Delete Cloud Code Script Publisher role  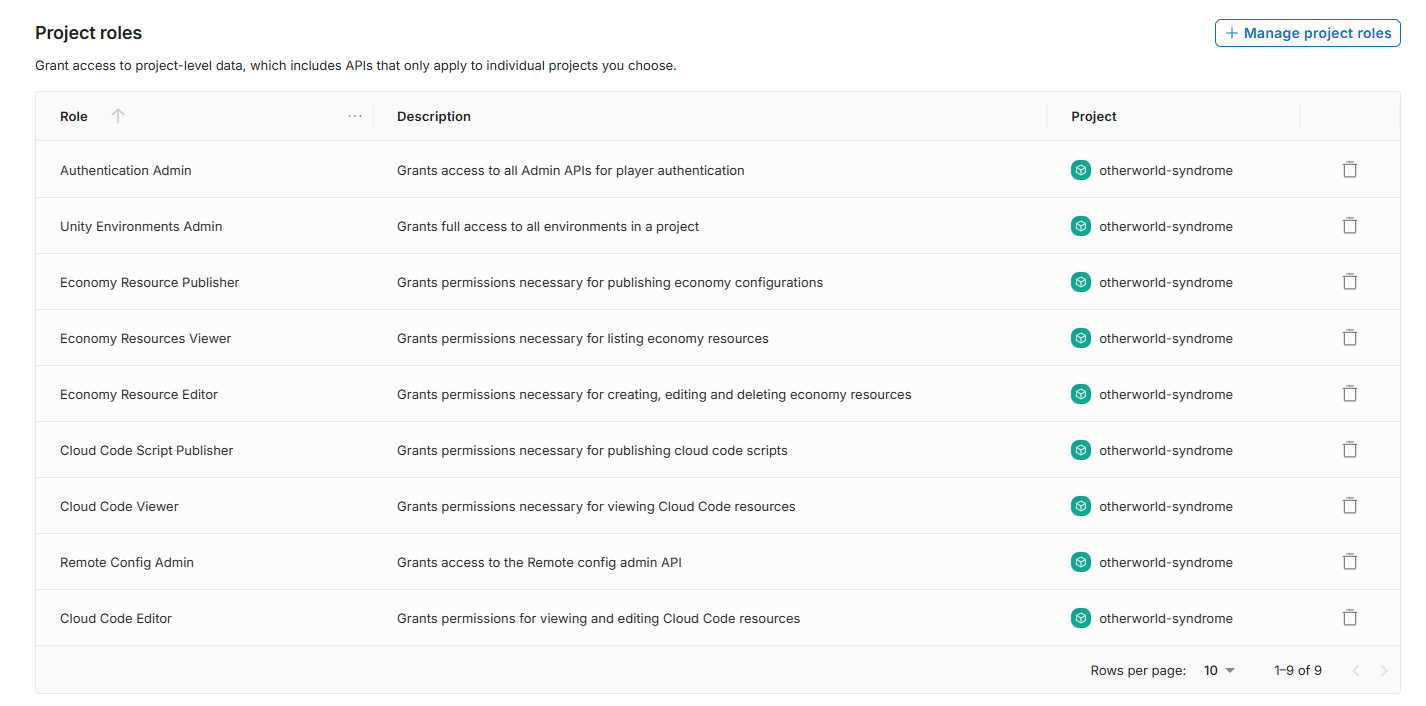pyautogui.click(x=1349, y=450)
